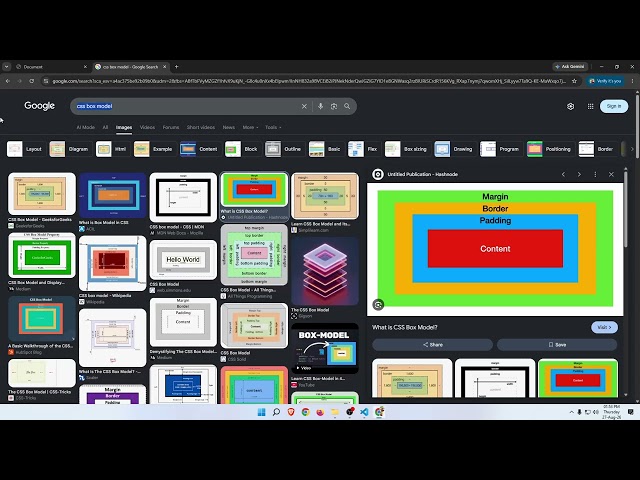
Task: Open VS Code from taskbar
Action: 364,412
